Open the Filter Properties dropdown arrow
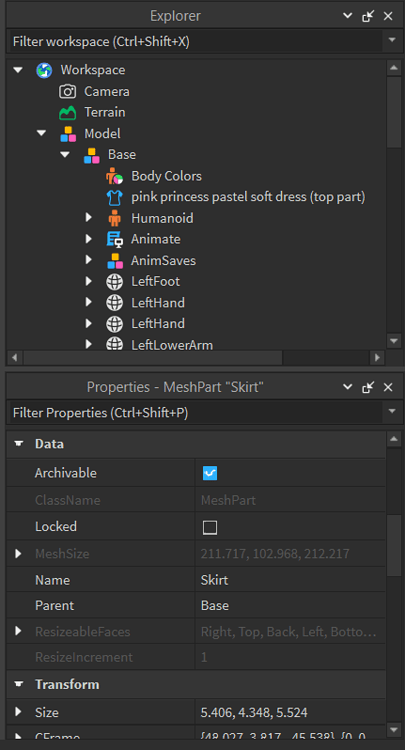 tap(393, 411)
